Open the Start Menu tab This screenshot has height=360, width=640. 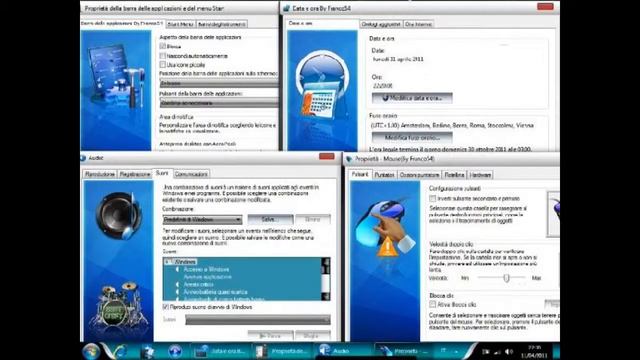(180, 24)
